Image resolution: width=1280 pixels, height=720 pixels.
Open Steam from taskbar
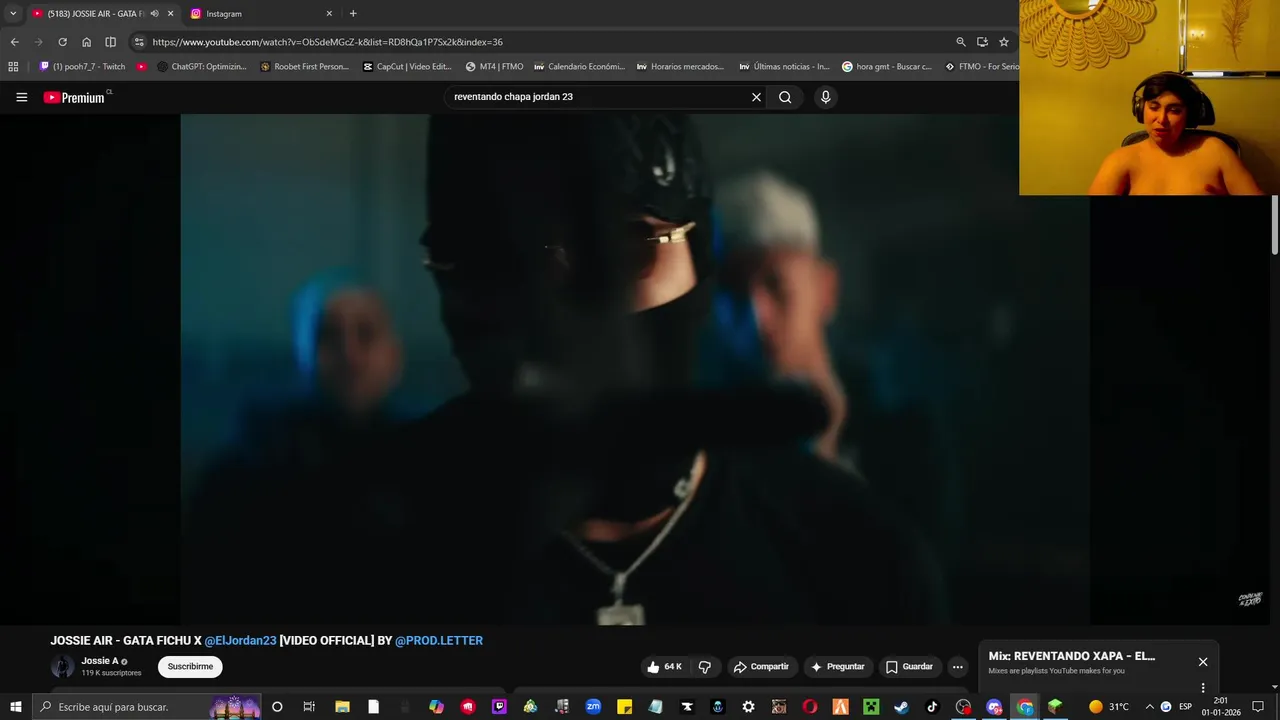901,707
